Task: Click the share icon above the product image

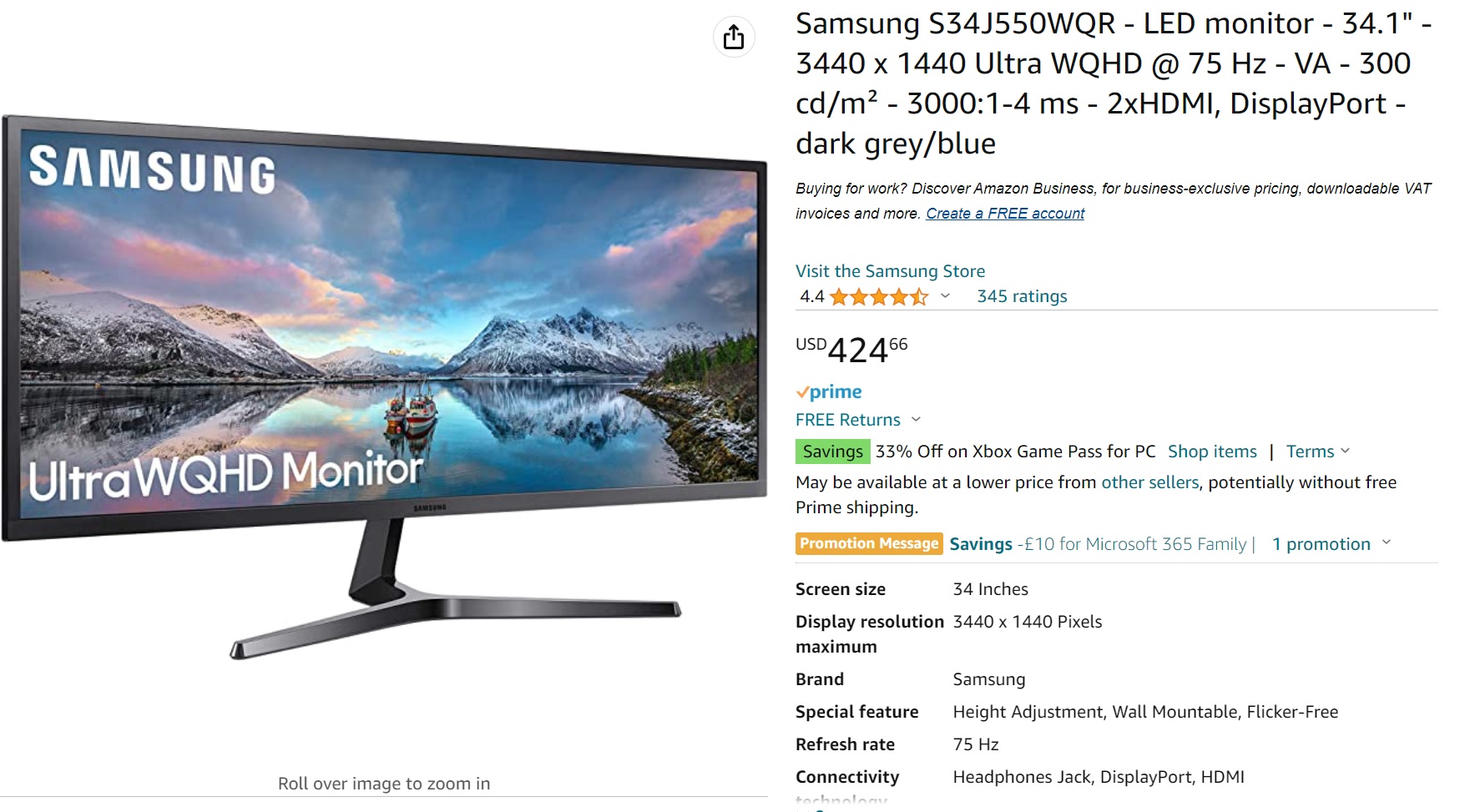Action: click(734, 37)
